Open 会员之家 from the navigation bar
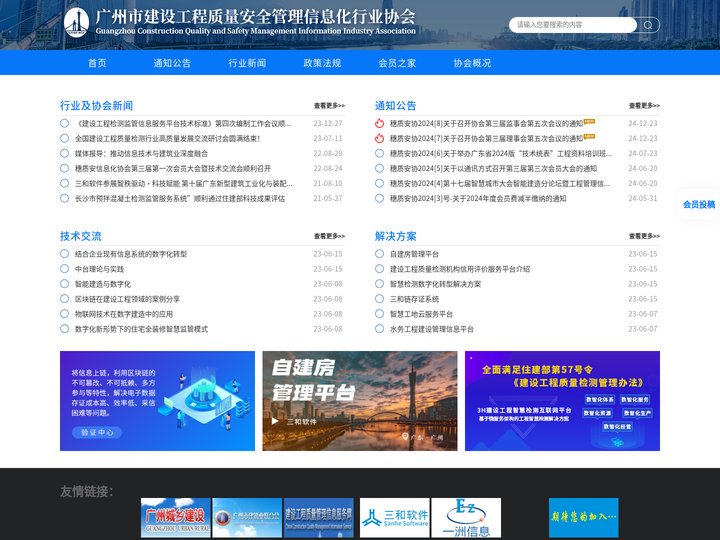The height and width of the screenshot is (540, 720). [x=397, y=63]
